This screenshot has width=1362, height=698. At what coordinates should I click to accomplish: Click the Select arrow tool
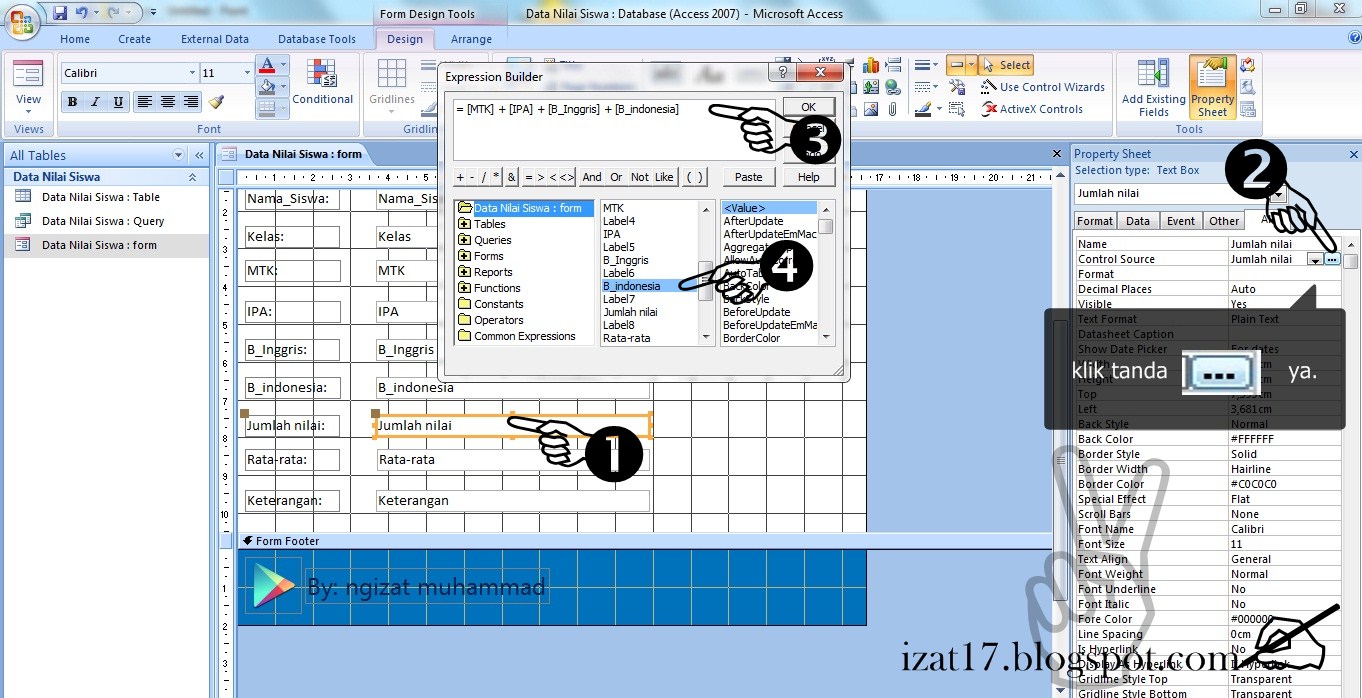click(1006, 65)
